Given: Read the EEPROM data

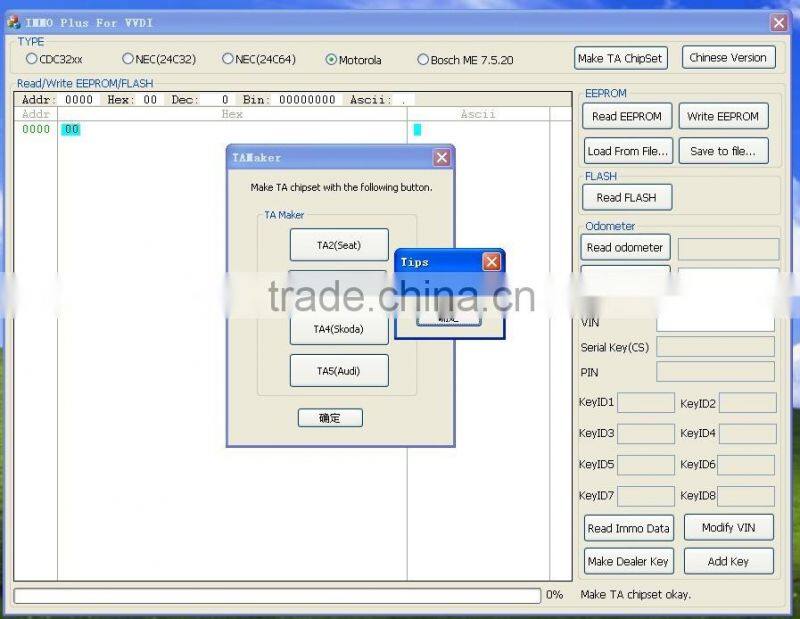Looking at the screenshot, I should click(625, 116).
